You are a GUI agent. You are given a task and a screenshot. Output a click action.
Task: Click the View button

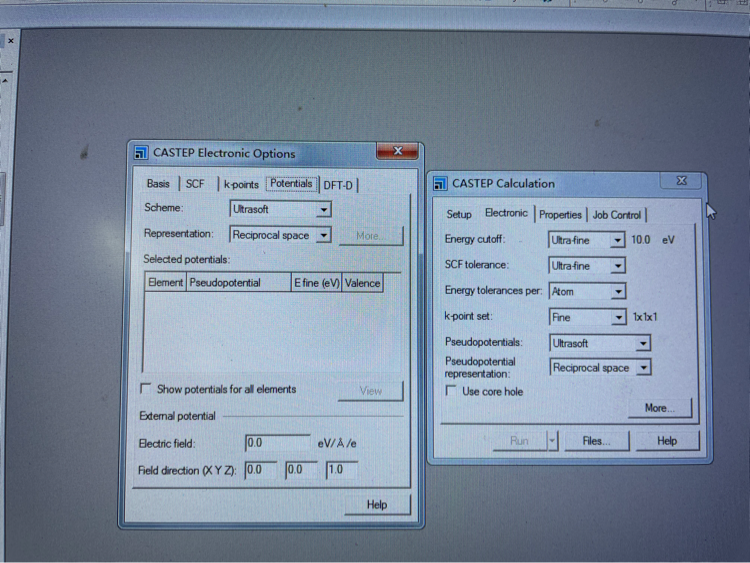click(x=371, y=391)
